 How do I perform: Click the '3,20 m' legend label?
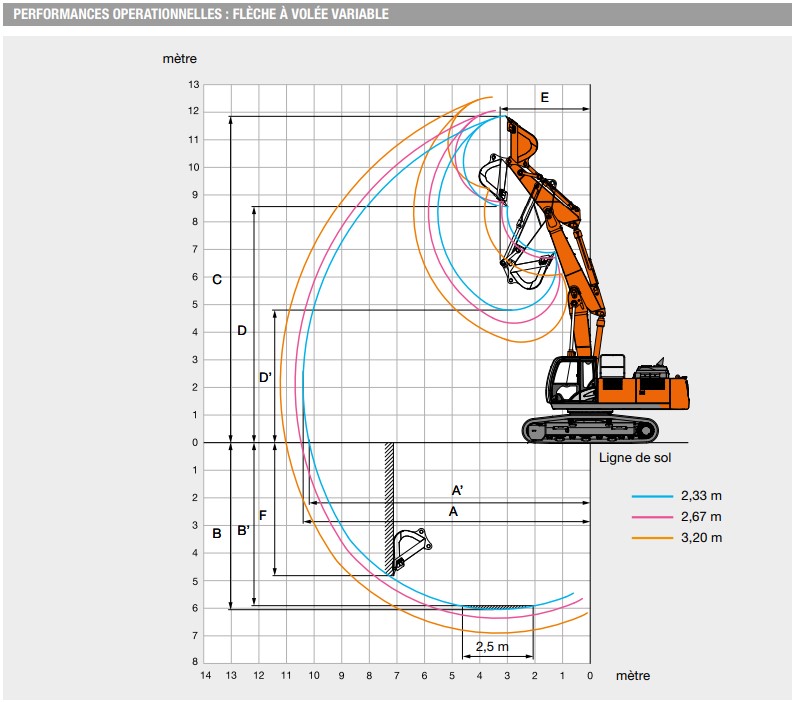(x=701, y=538)
